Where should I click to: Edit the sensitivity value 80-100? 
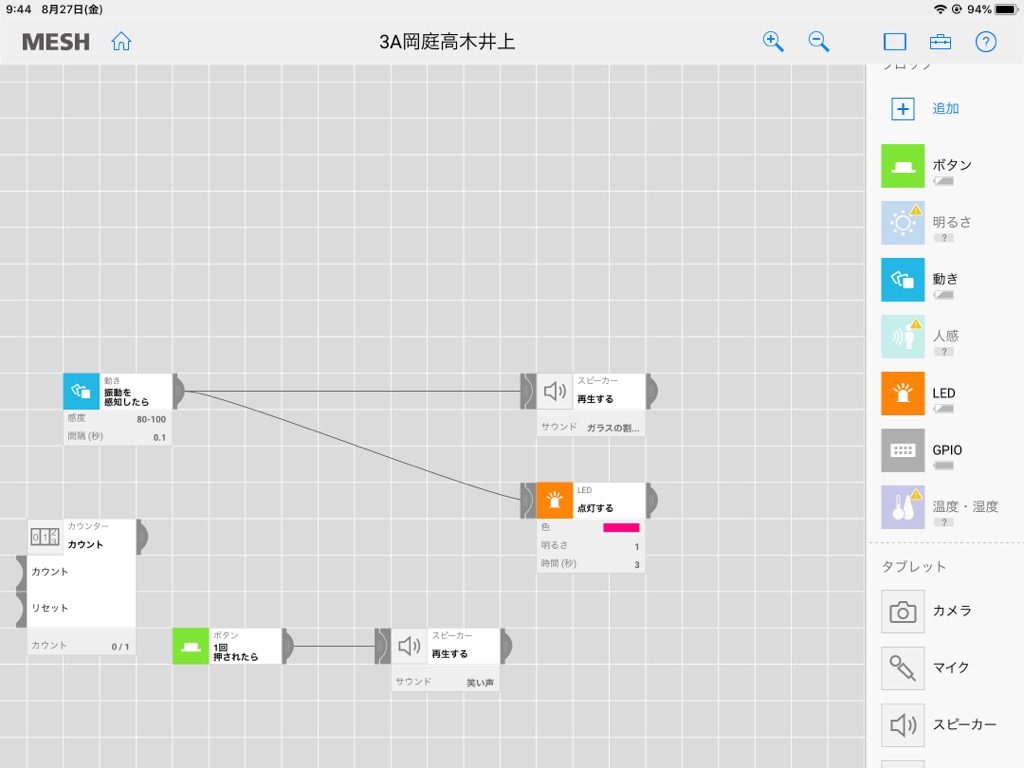coord(151,419)
